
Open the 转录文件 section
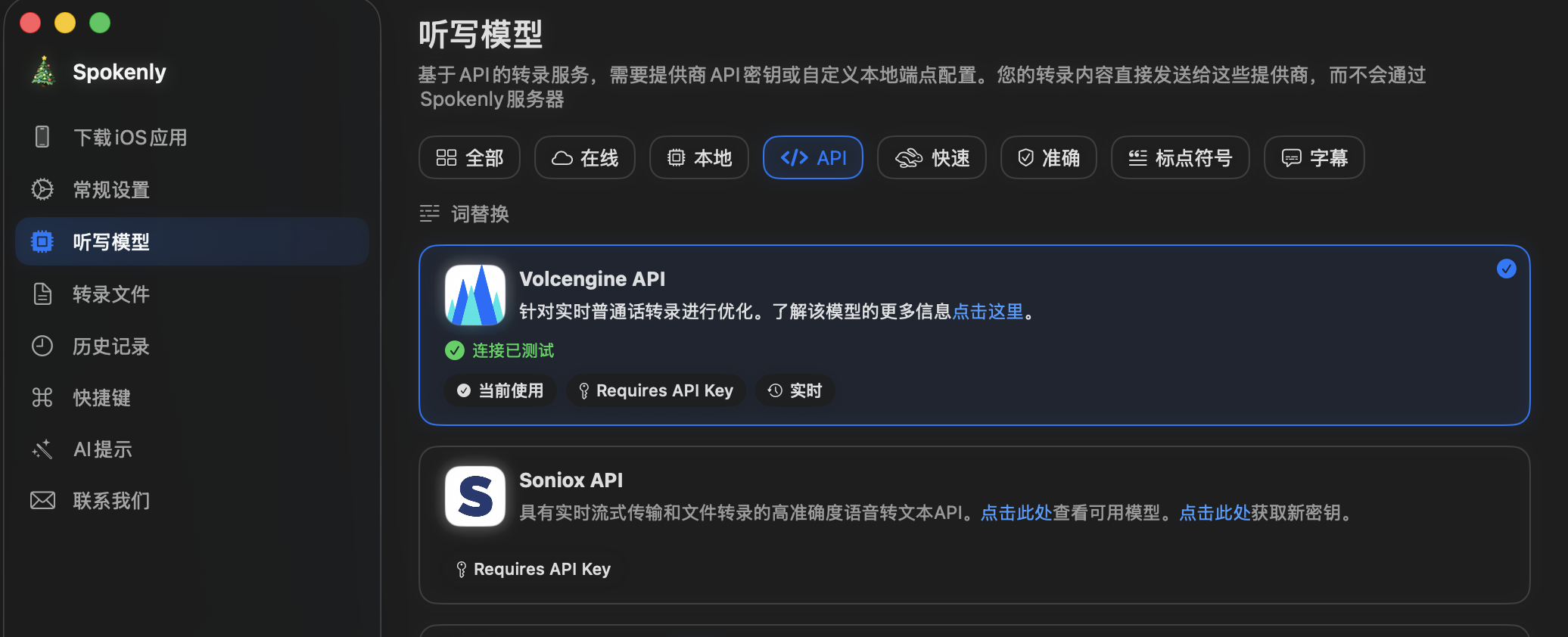click(x=192, y=294)
